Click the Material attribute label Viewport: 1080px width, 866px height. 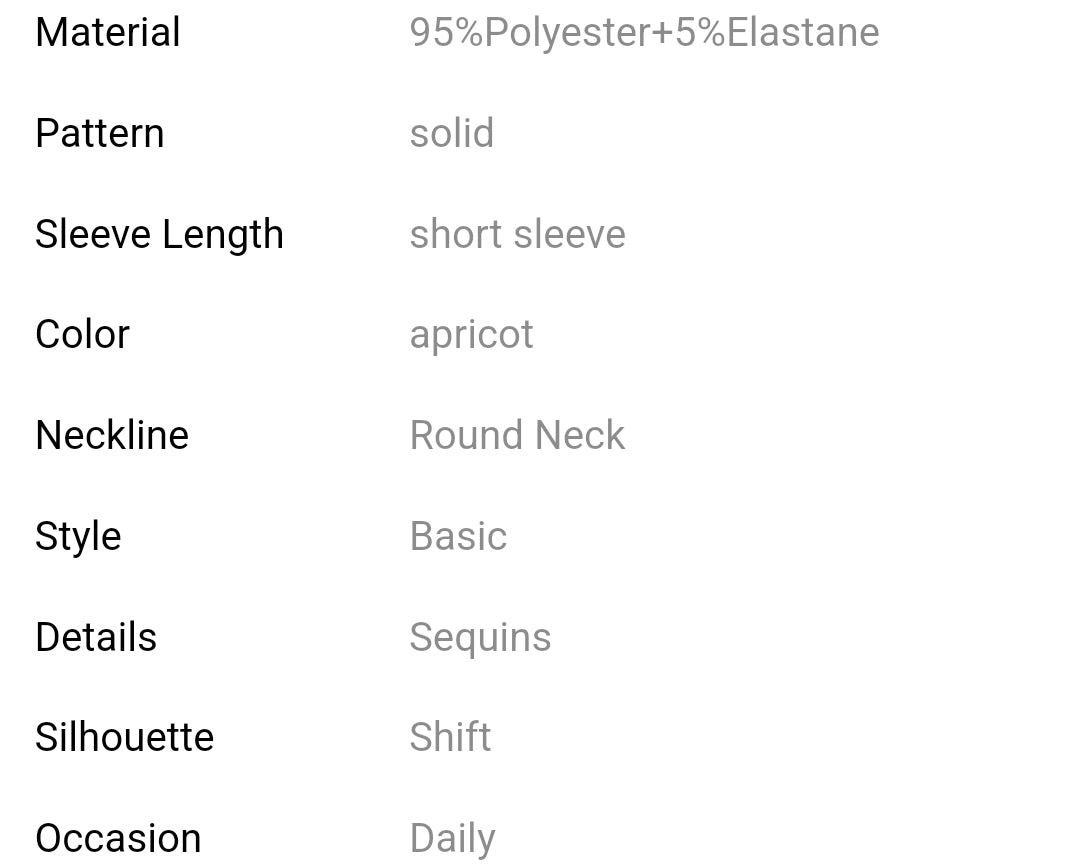(x=108, y=32)
